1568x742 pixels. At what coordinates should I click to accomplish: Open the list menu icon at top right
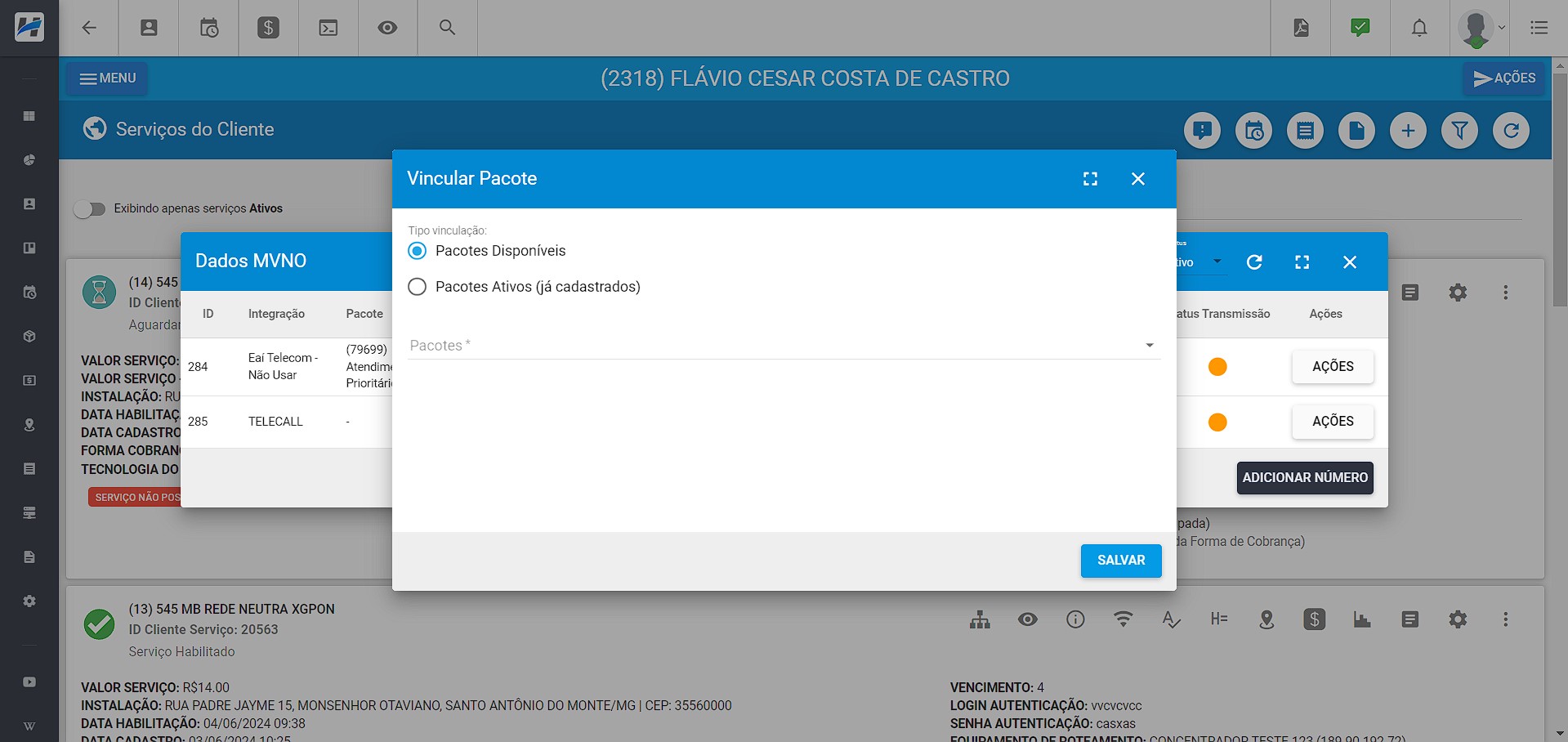[x=1539, y=28]
